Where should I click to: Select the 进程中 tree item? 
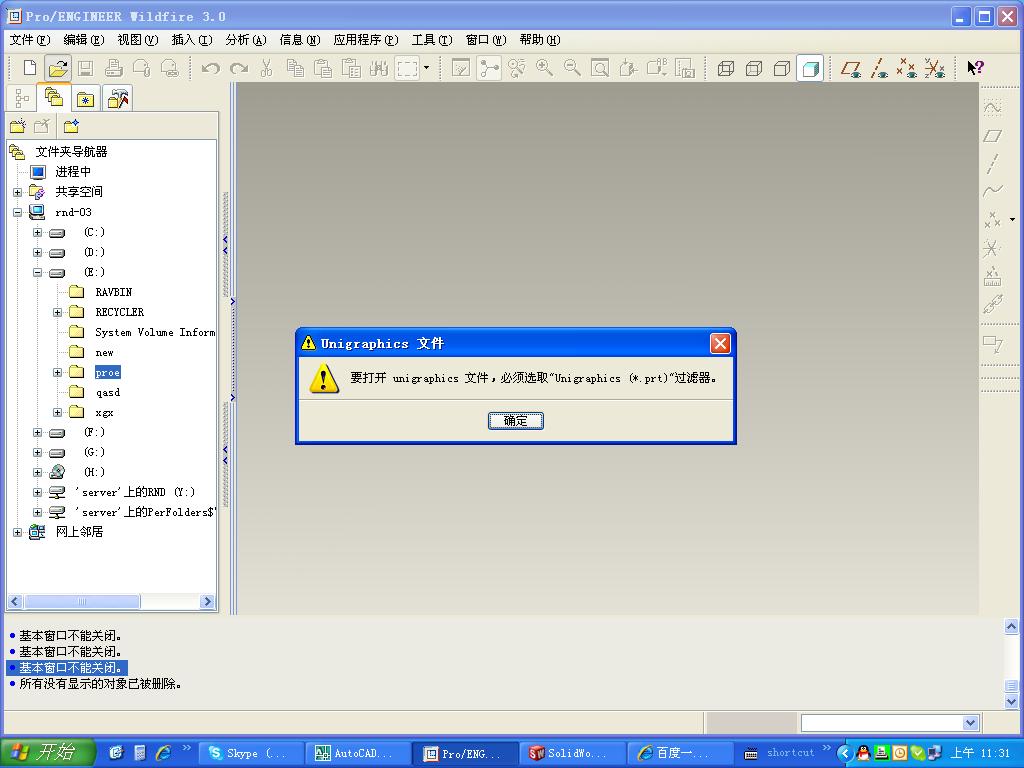(73, 172)
